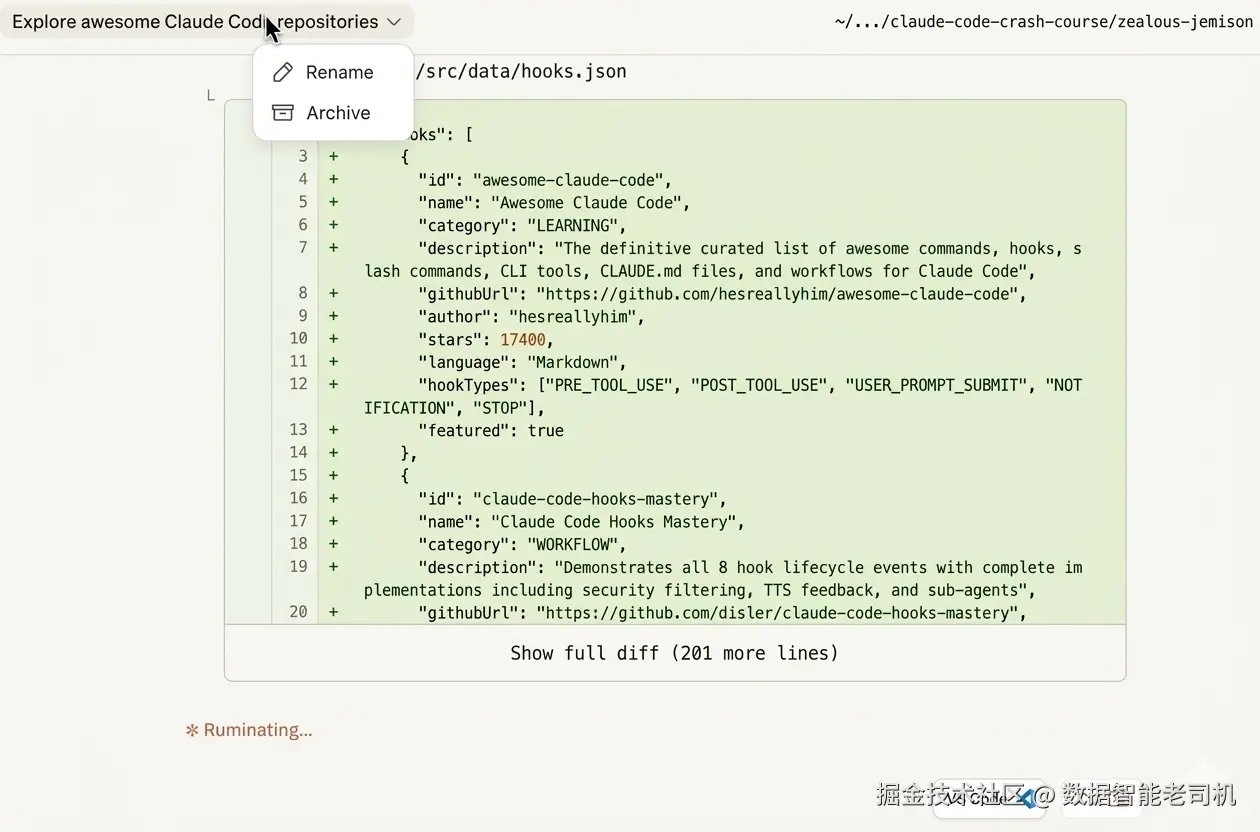
Task: Click the "category": "WORKFLOW" line
Action: coord(522,545)
